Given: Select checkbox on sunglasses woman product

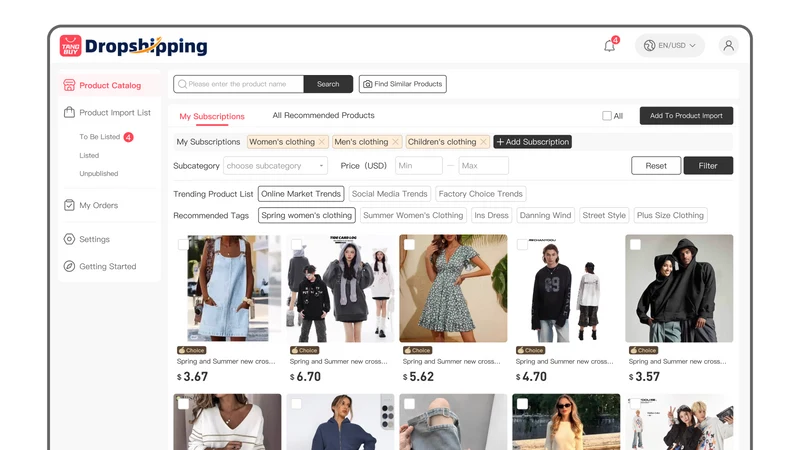Looking at the screenshot, I should click(522, 404).
